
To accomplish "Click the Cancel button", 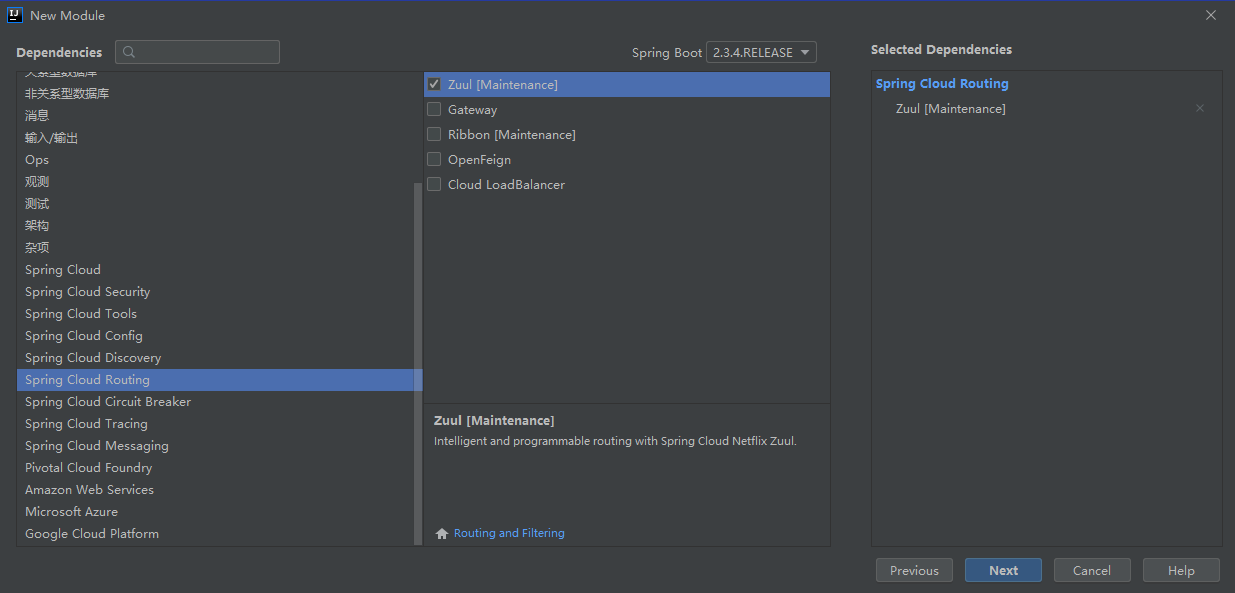I will (1092, 570).
